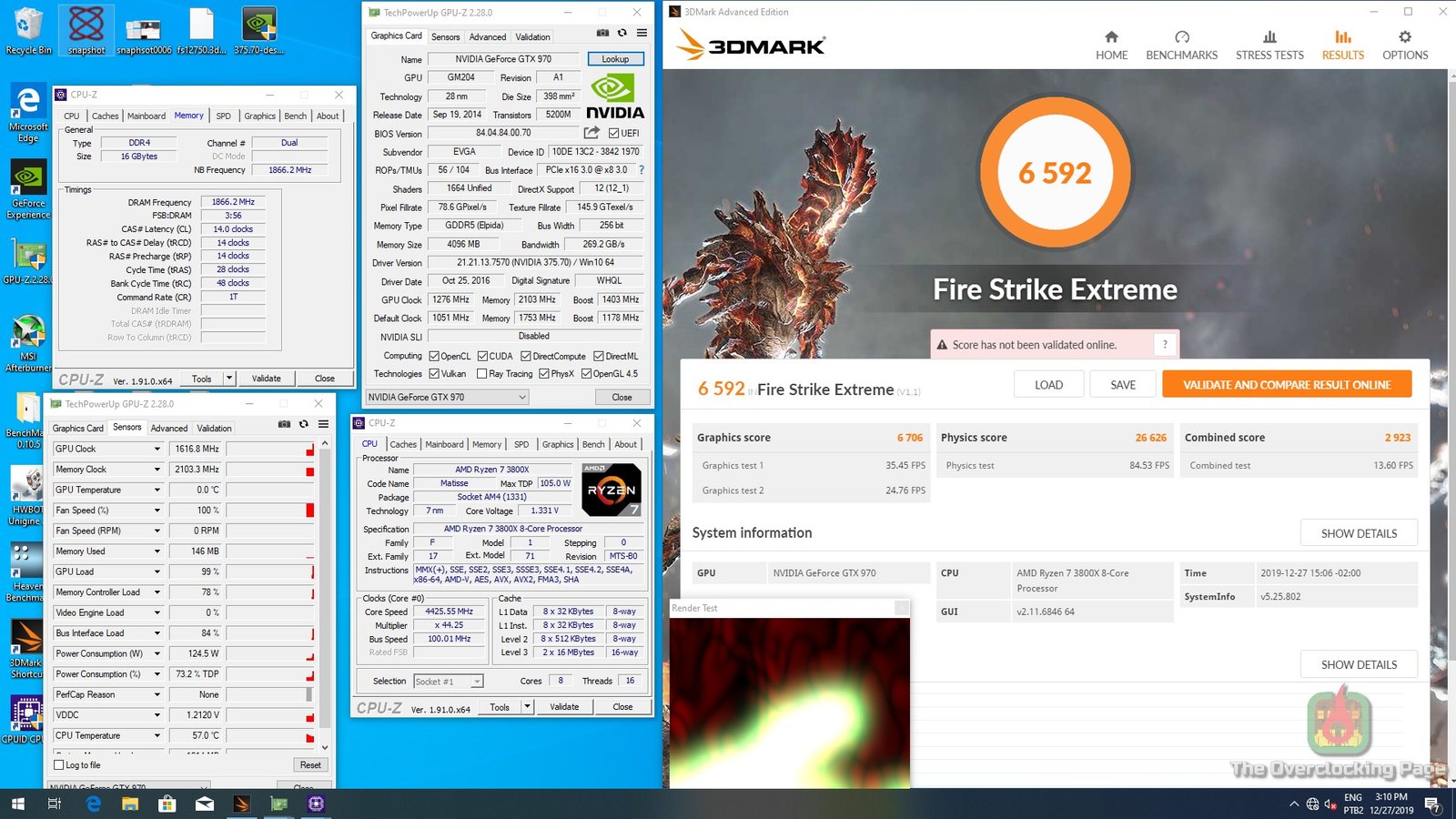This screenshot has height=819, width=1456.
Task: Click bus interface question mark in GPU-Z
Action: 642,170
